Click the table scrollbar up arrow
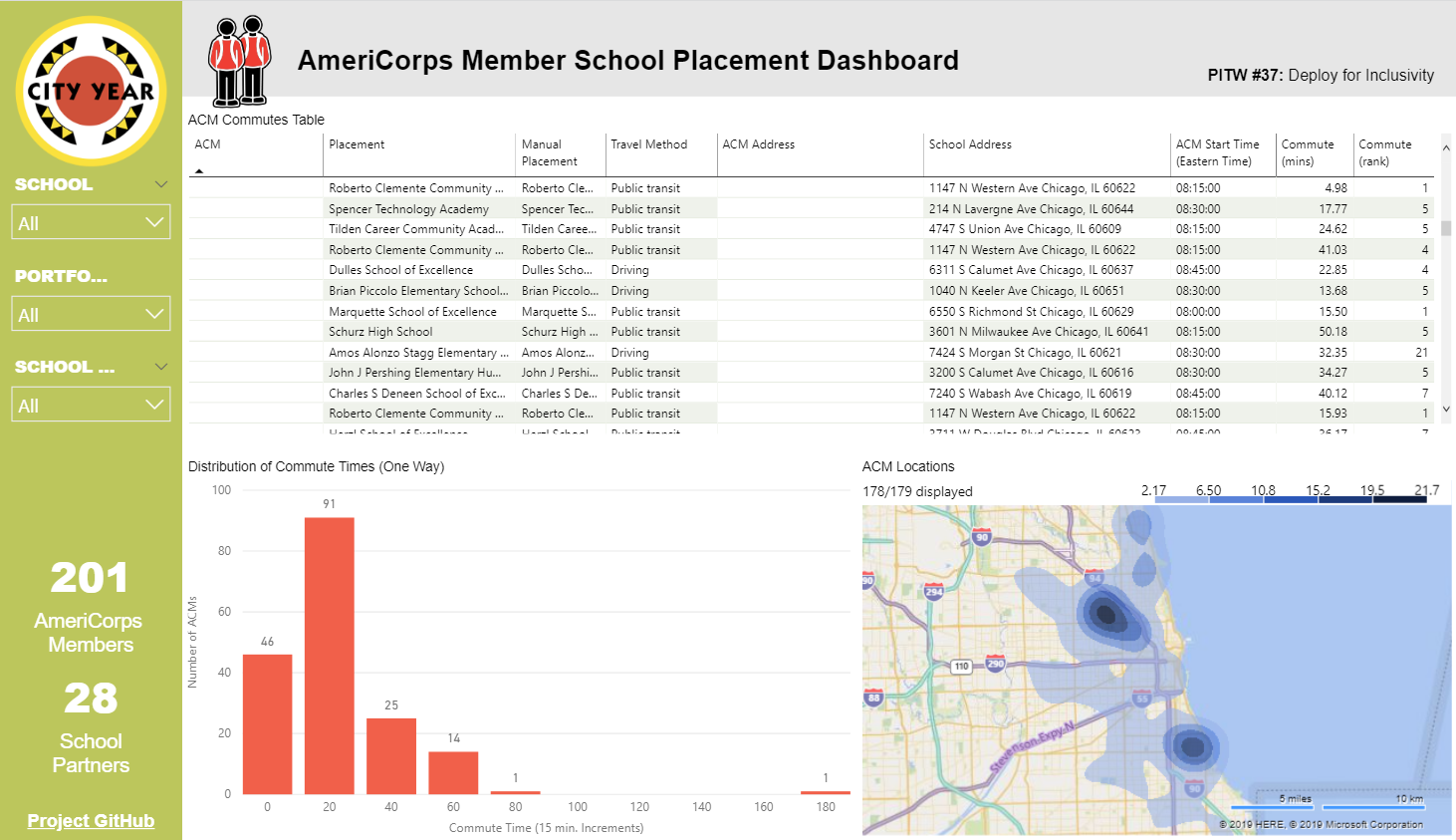The height and width of the screenshot is (840, 1456). coord(1446,147)
